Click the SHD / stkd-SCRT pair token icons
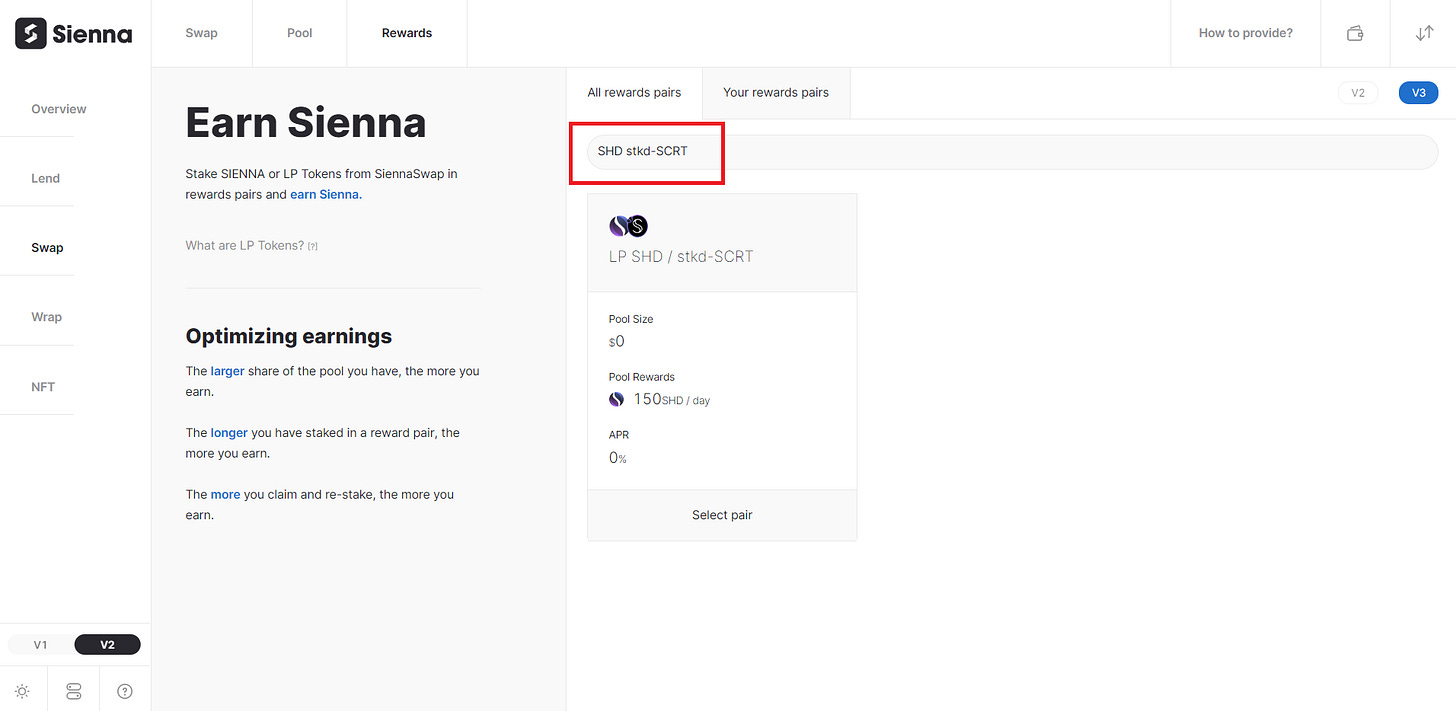The image size is (1456, 711). [629, 226]
